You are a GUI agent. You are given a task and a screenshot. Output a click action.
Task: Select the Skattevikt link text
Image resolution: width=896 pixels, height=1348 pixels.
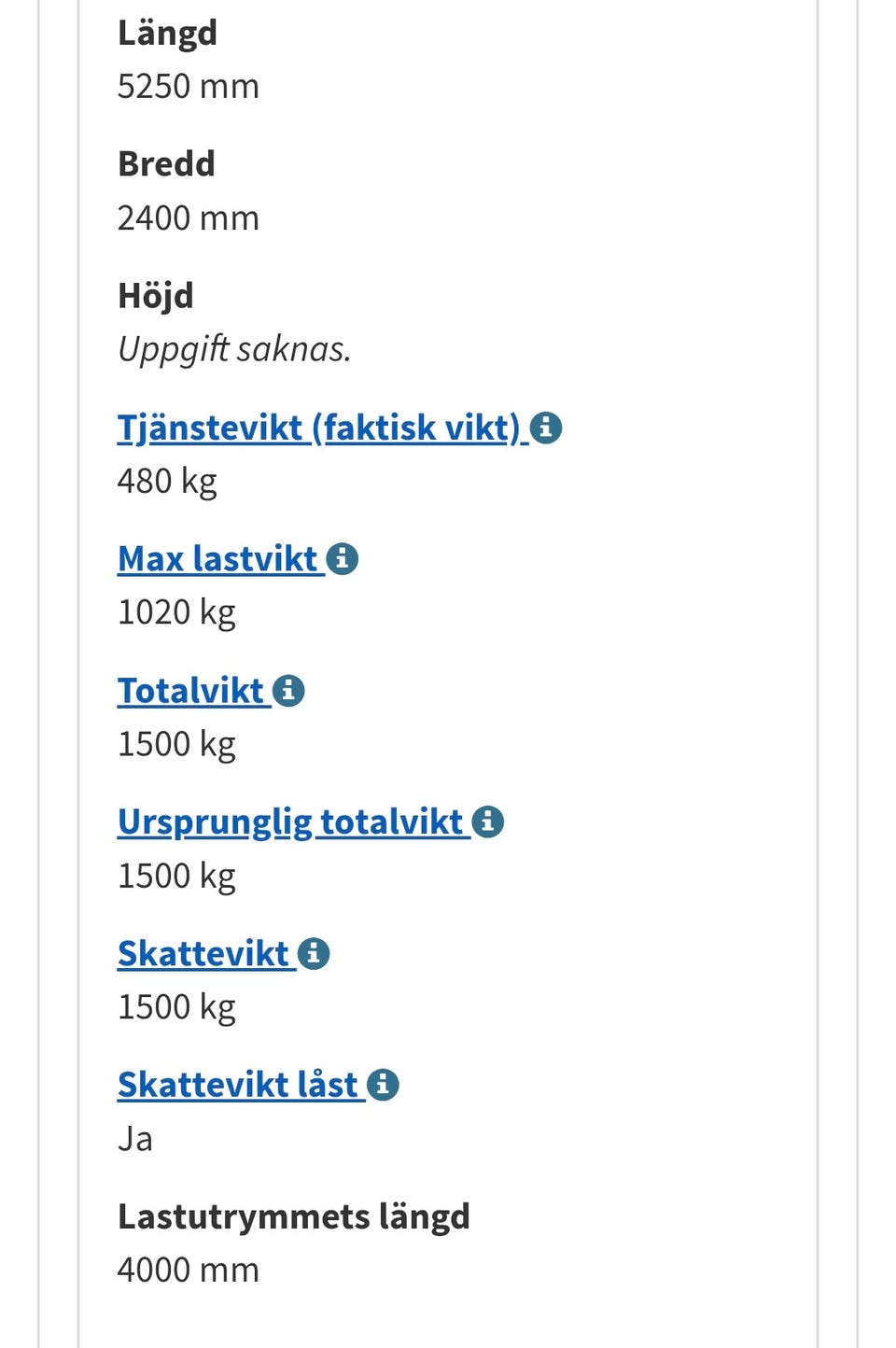(x=203, y=954)
